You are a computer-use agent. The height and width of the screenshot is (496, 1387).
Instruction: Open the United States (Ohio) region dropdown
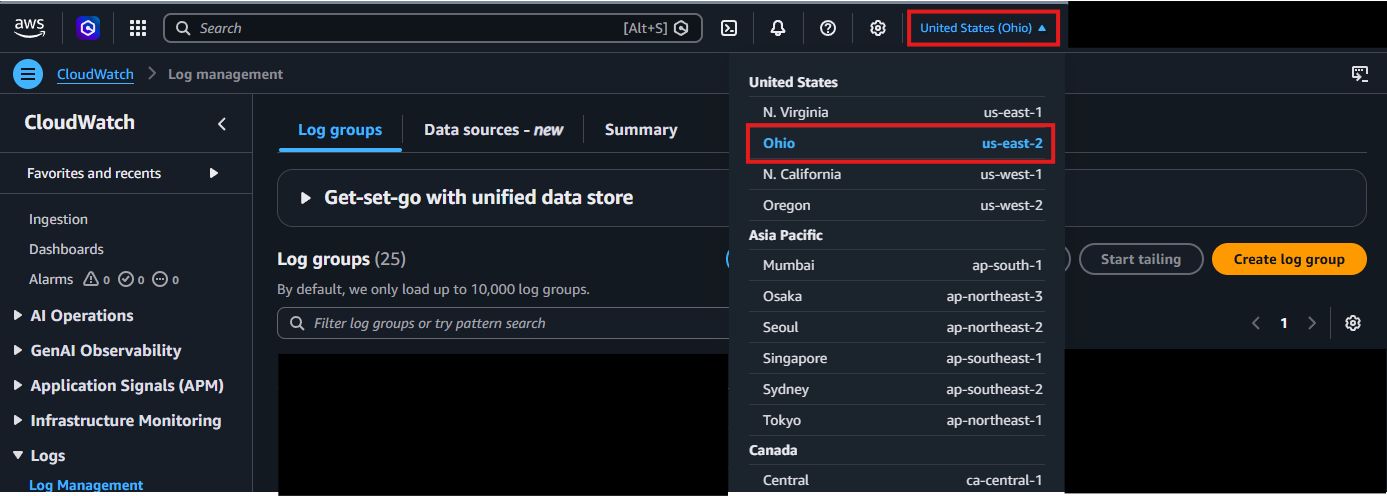pyautogui.click(x=983, y=28)
